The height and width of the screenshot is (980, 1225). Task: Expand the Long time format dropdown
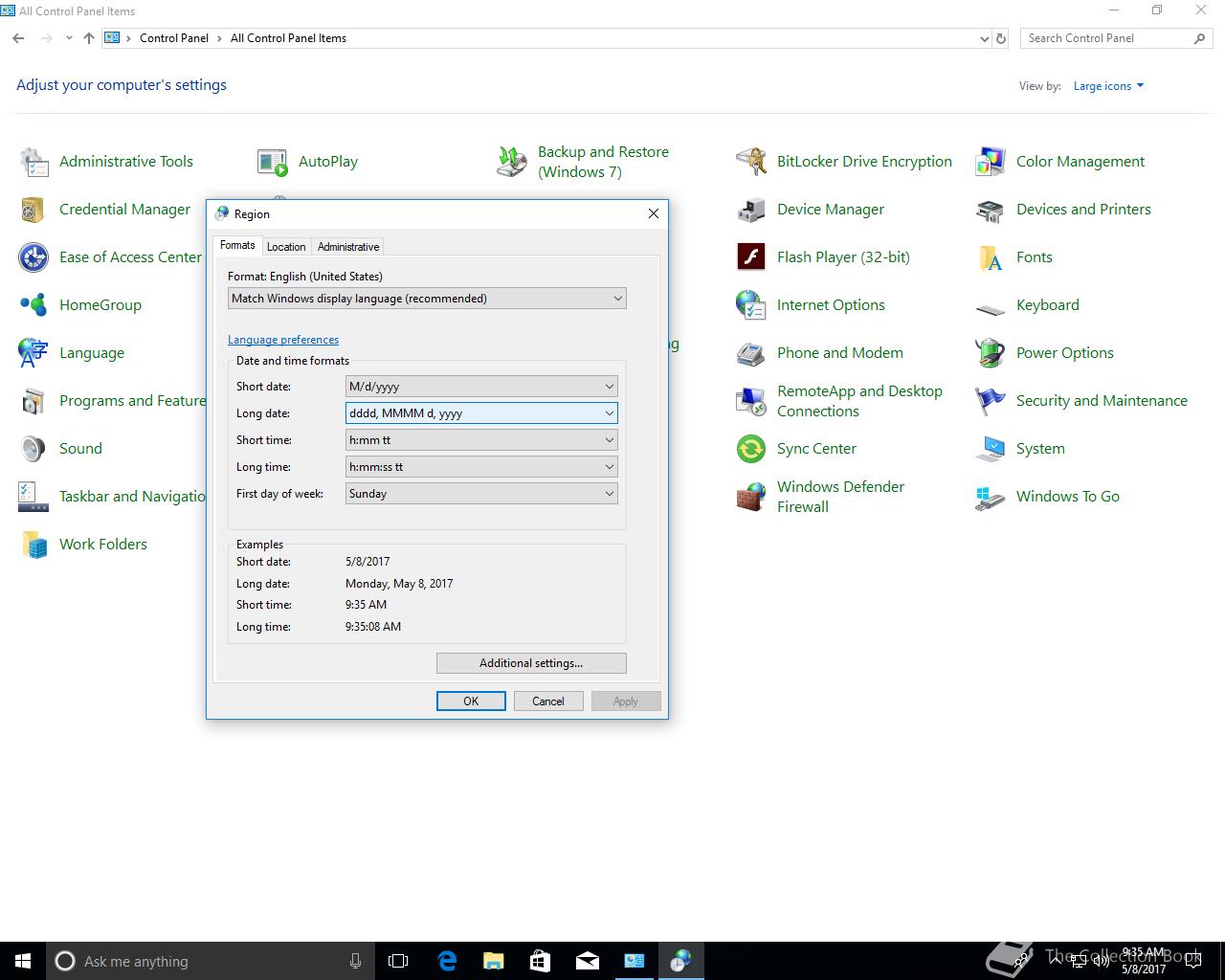click(x=481, y=467)
